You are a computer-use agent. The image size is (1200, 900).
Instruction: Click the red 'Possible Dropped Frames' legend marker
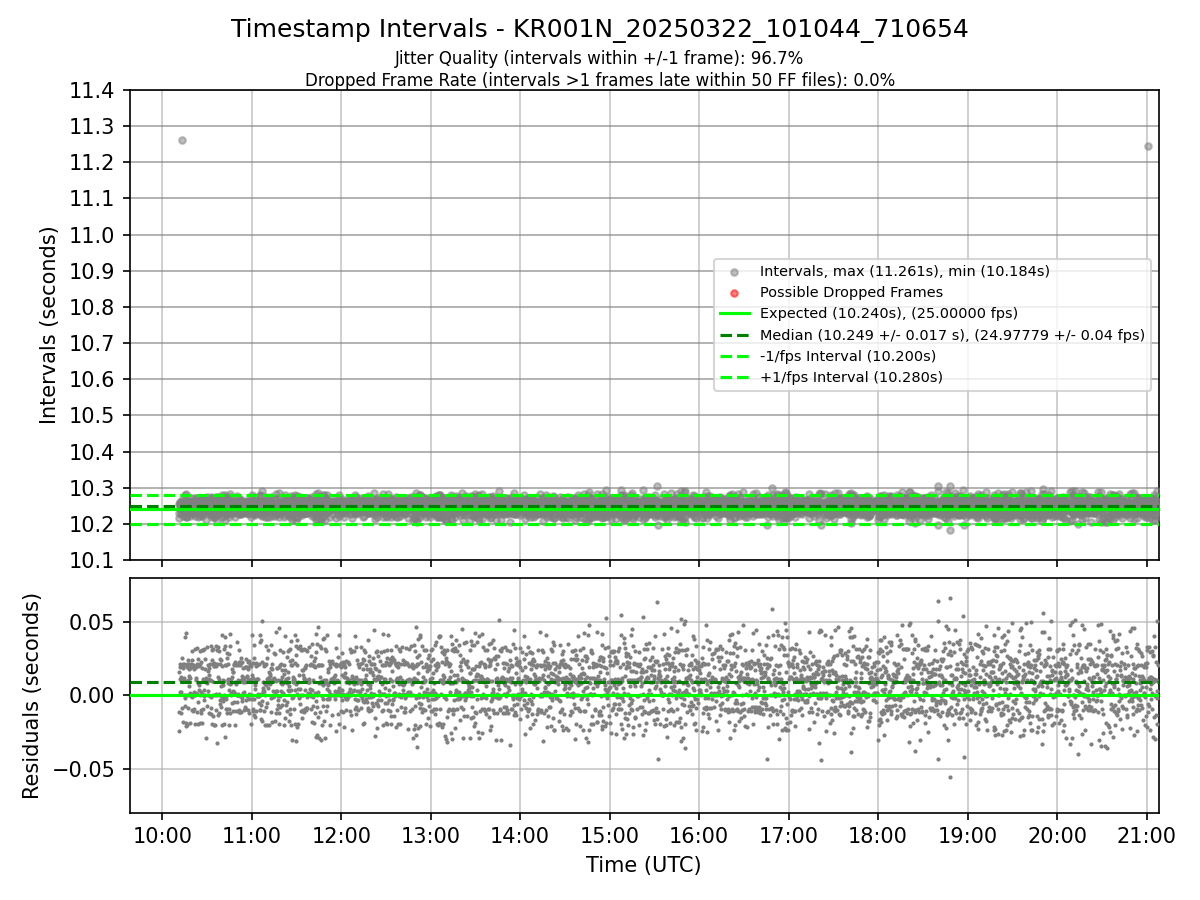click(x=734, y=293)
